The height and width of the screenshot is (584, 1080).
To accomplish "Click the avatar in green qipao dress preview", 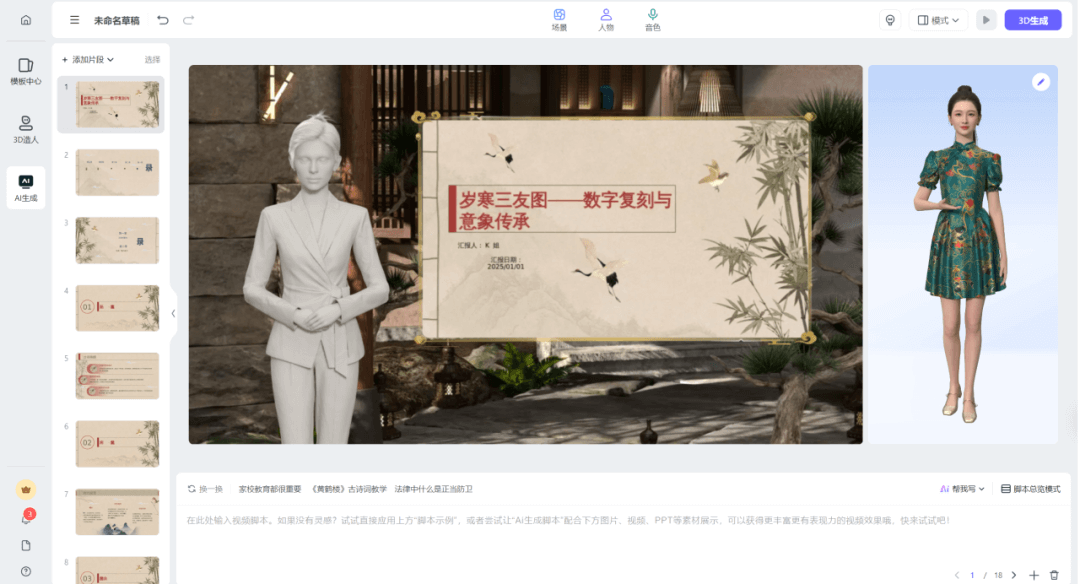I will click(x=961, y=255).
